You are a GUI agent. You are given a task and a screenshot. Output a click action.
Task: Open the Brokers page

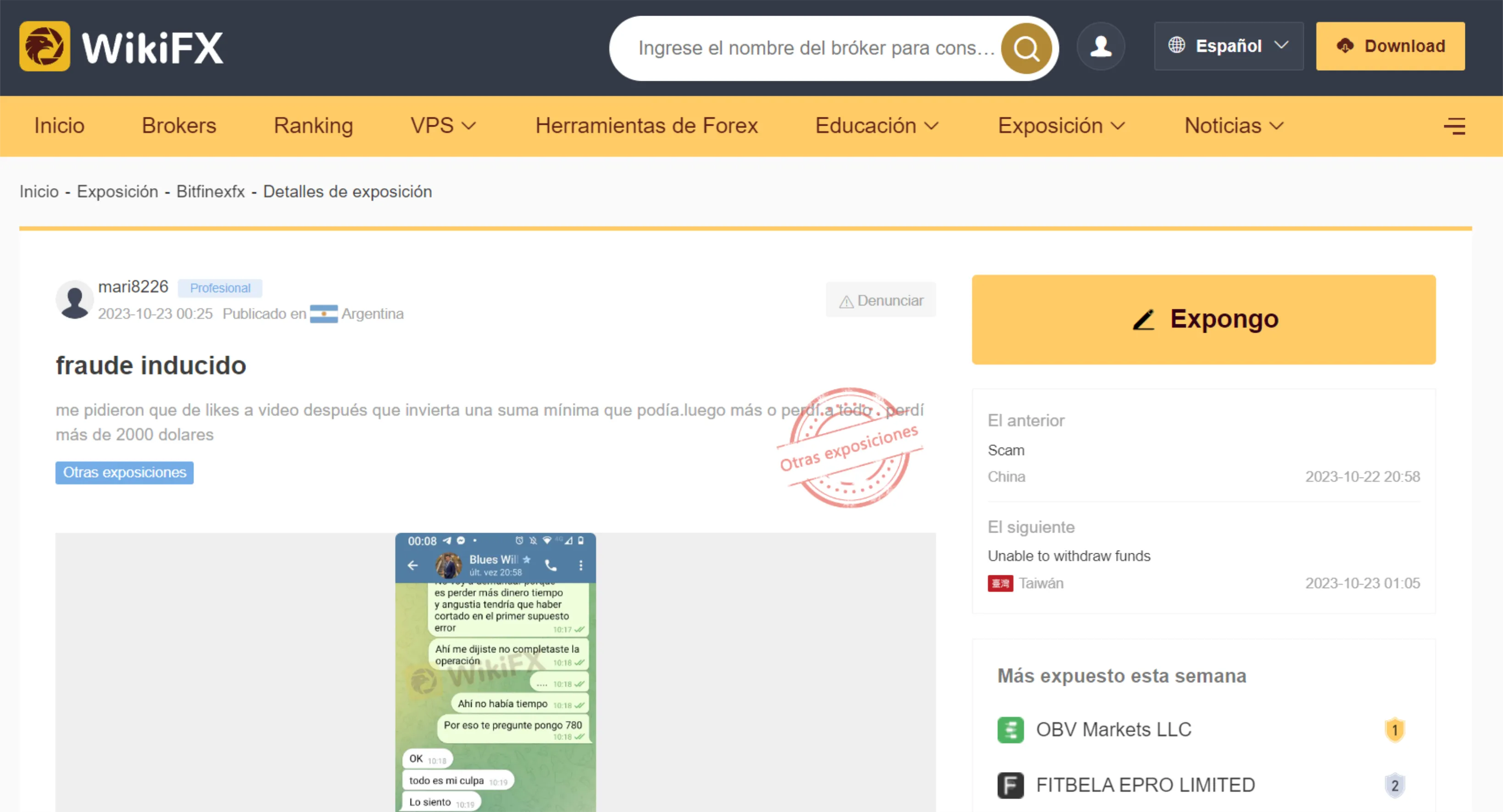point(179,126)
